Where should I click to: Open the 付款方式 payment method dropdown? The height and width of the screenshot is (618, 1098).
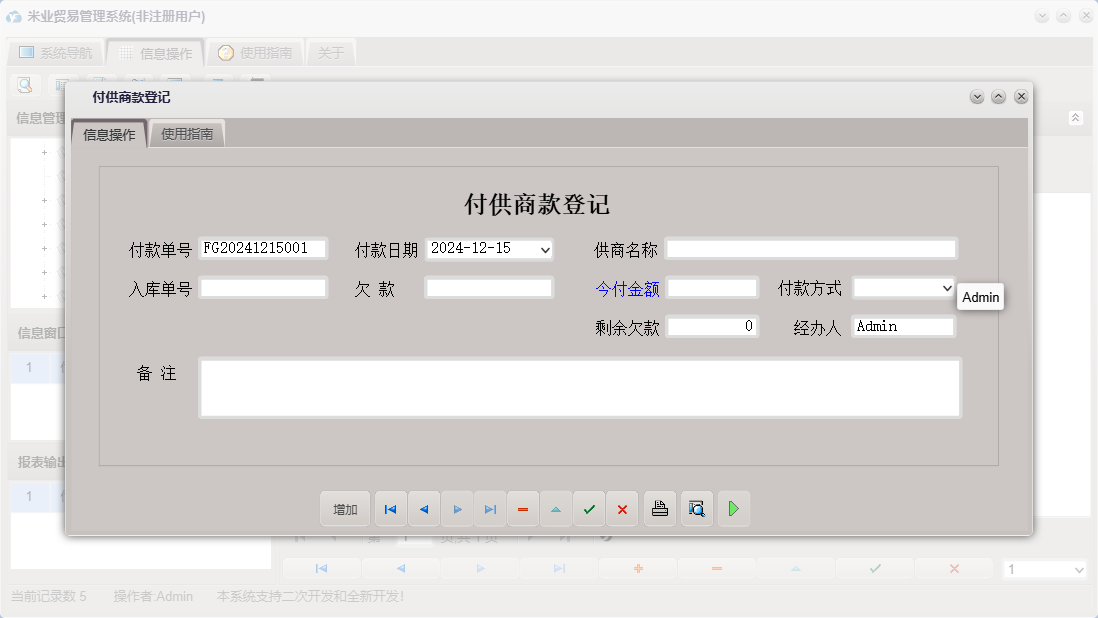click(x=947, y=287)
